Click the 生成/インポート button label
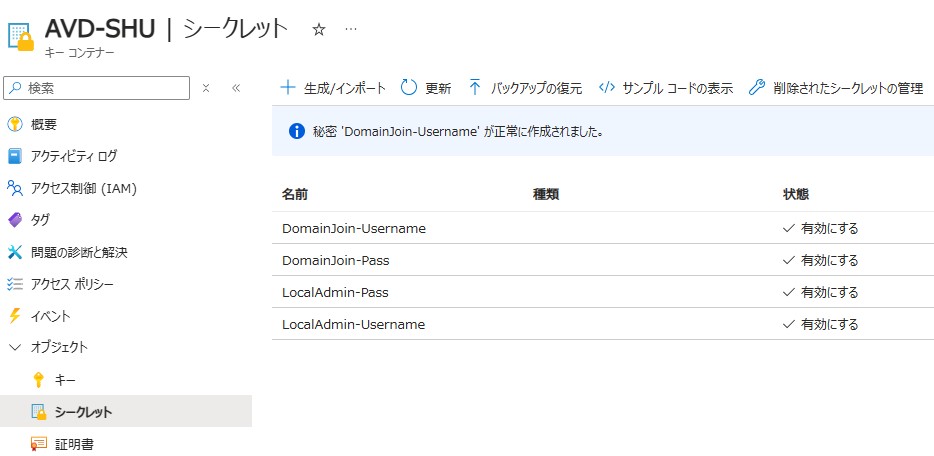The height and width of the screenshot is (456, 934). 345,89
